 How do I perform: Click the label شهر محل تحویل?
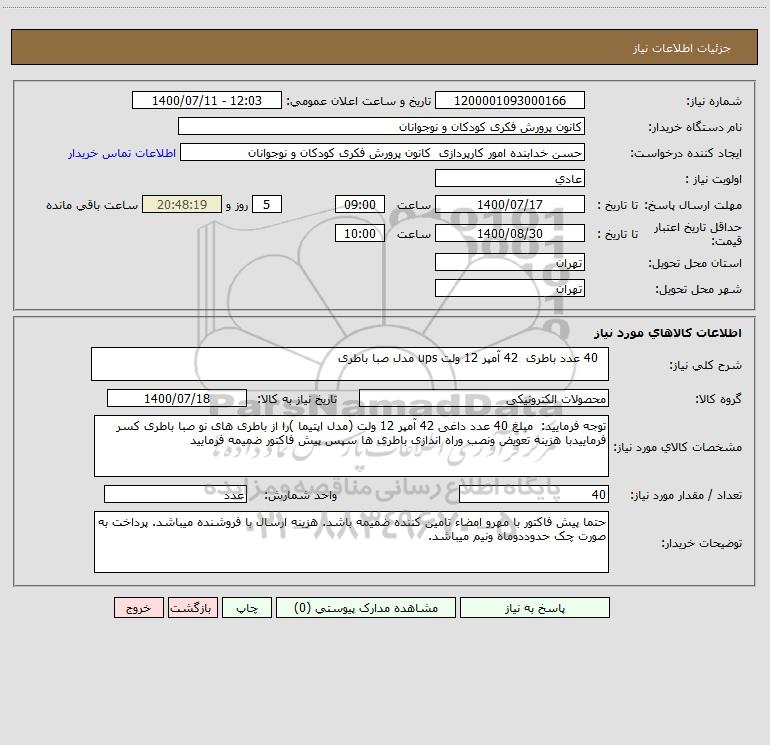[x=698, y=290]
